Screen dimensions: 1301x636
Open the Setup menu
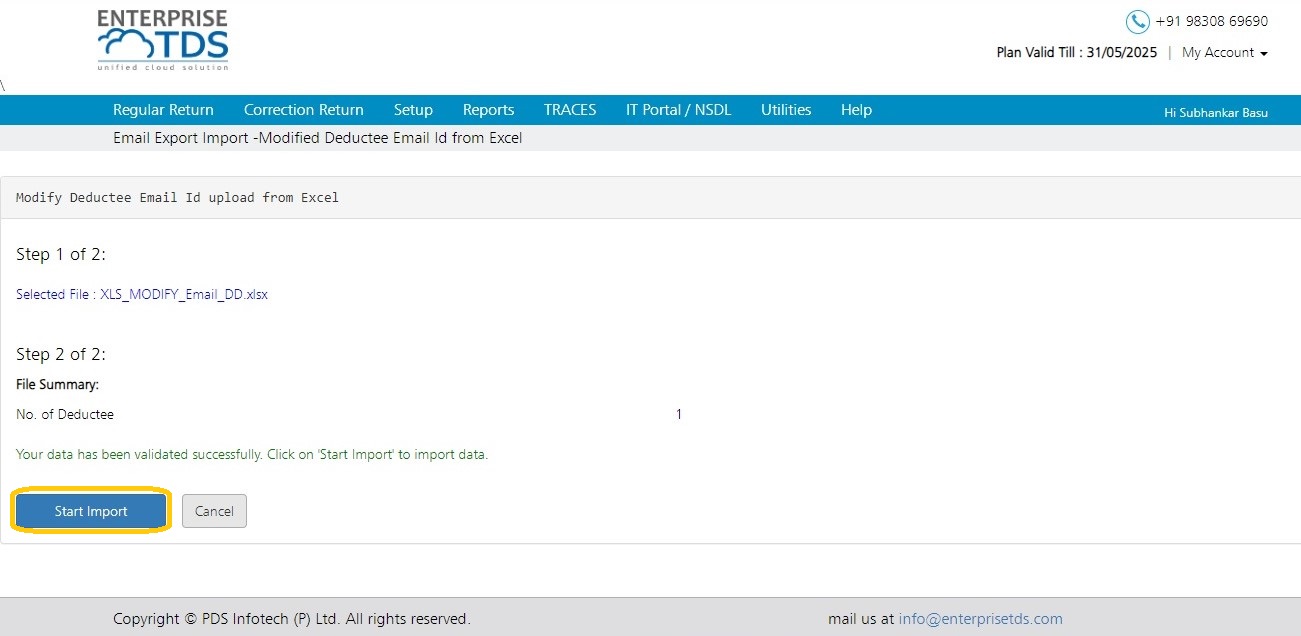[x=413, y=110]
